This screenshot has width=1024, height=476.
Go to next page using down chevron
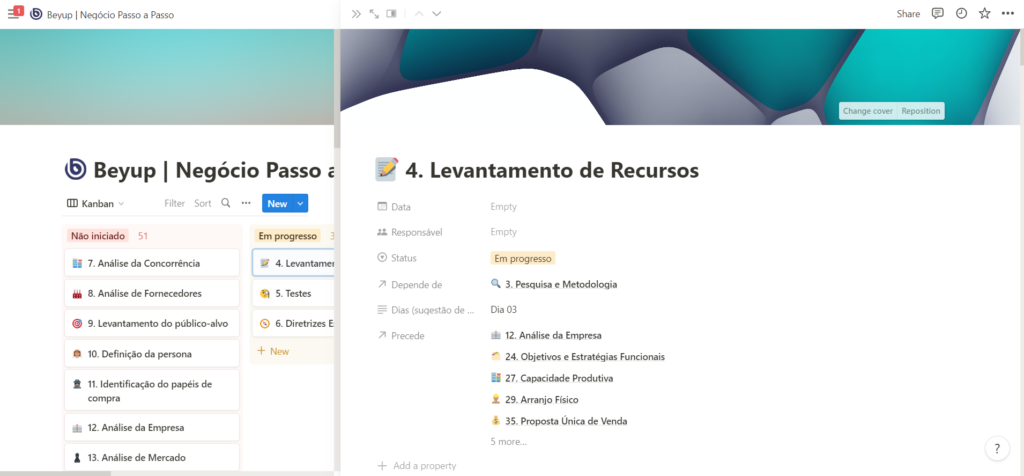click(x=436, y=14)
